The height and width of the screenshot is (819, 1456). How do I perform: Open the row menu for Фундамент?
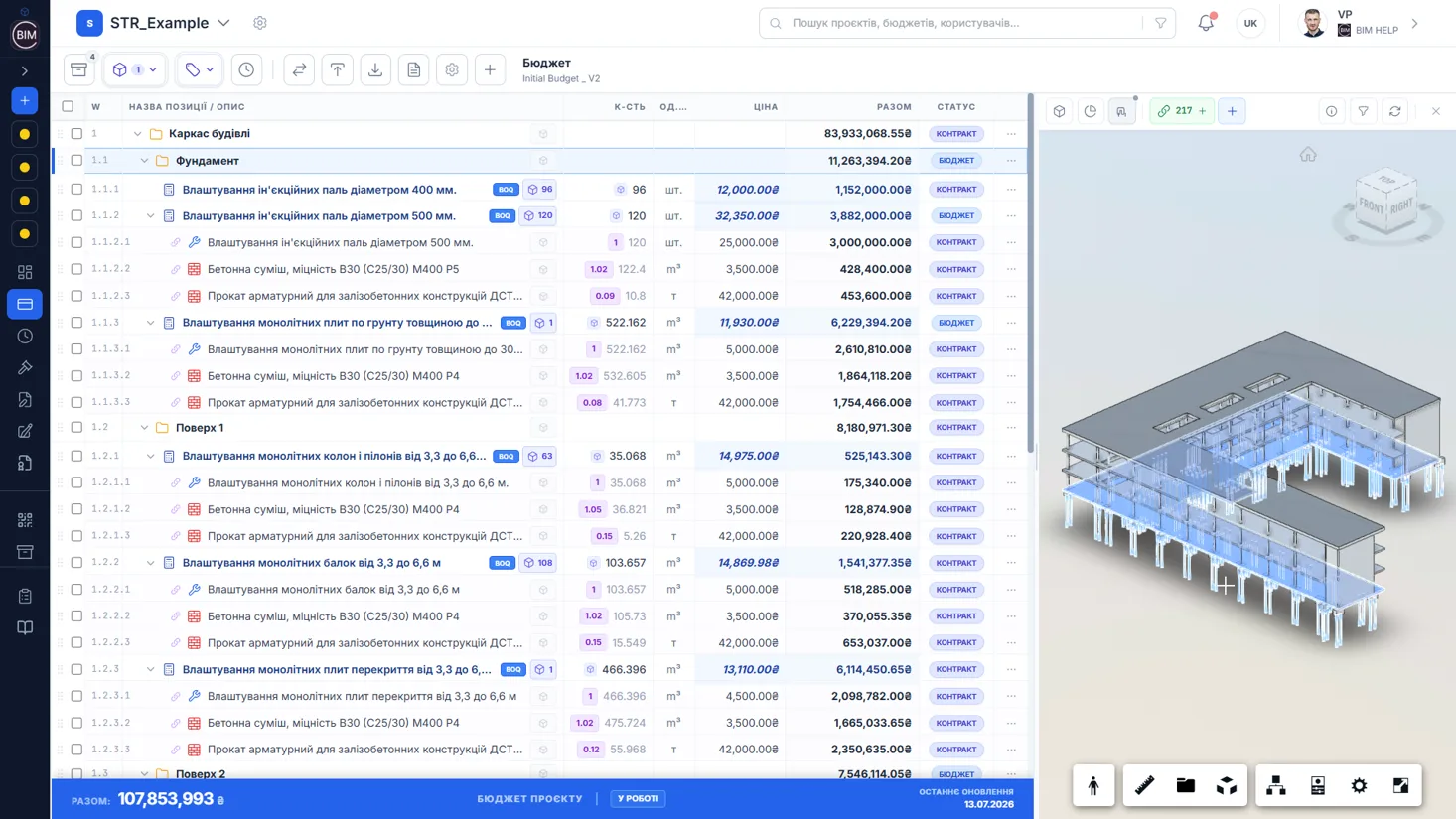(1011, 160)
